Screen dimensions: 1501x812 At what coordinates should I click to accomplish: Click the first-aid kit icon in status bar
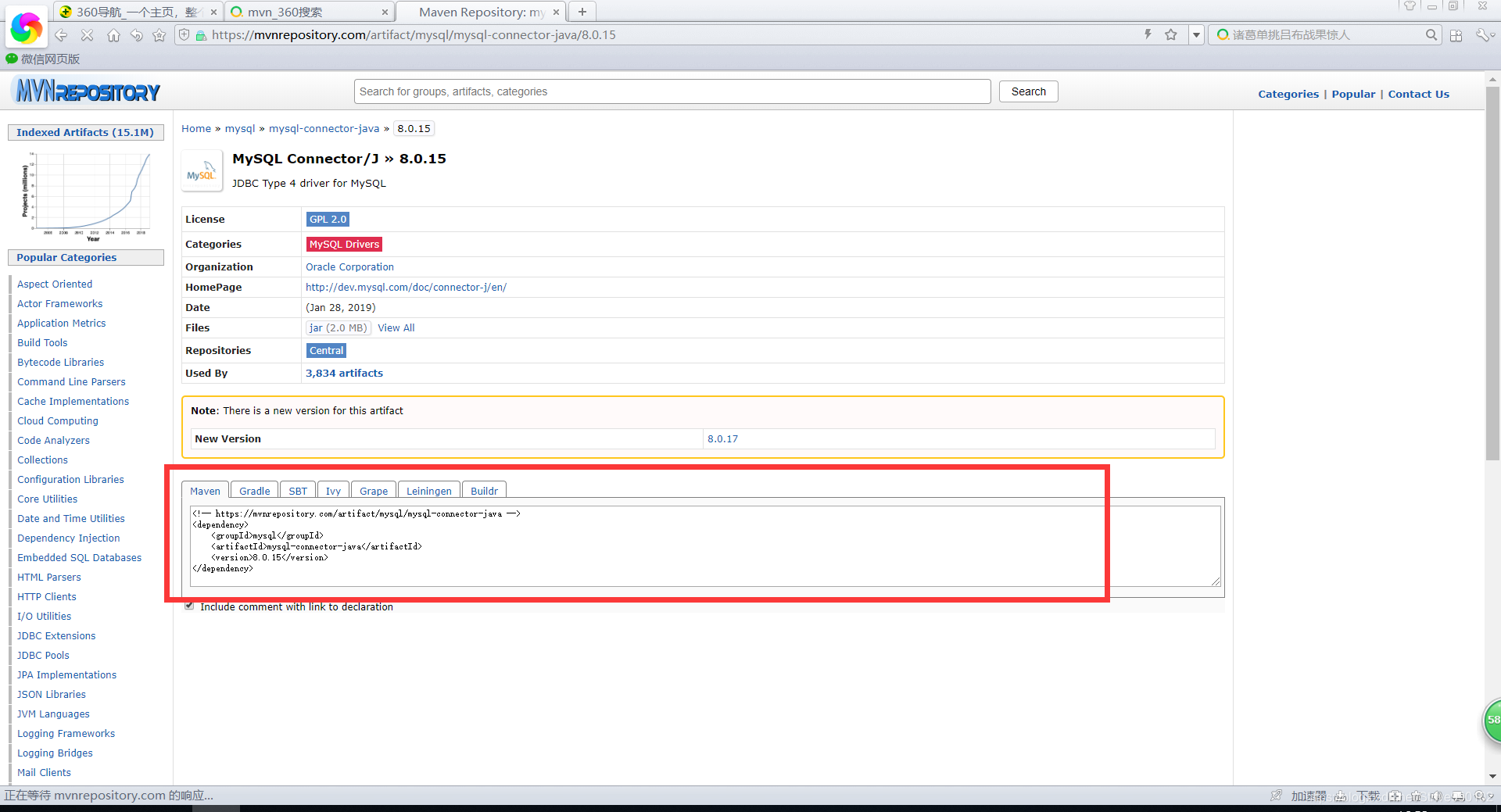click(x=1395, y=796)
